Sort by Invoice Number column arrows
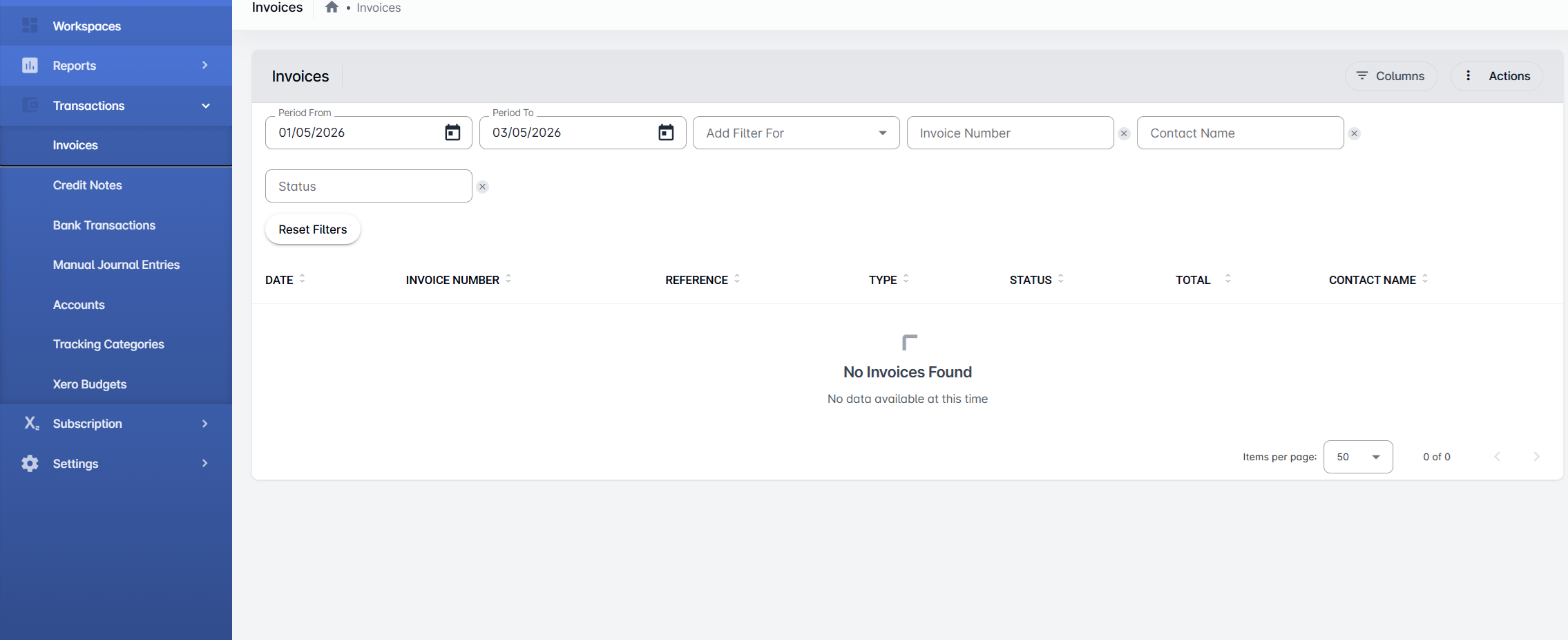This screenshot has height=640, width=1568. [508, 279]
